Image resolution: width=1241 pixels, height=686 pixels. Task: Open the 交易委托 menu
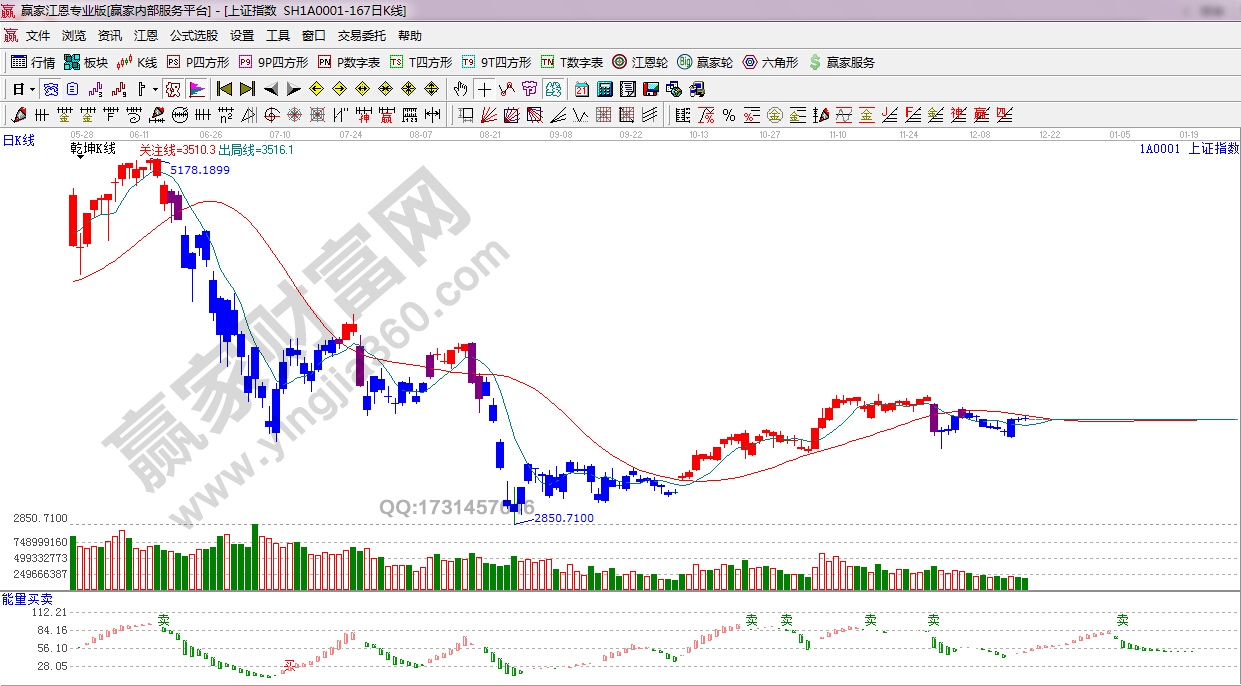pos(361,35)
